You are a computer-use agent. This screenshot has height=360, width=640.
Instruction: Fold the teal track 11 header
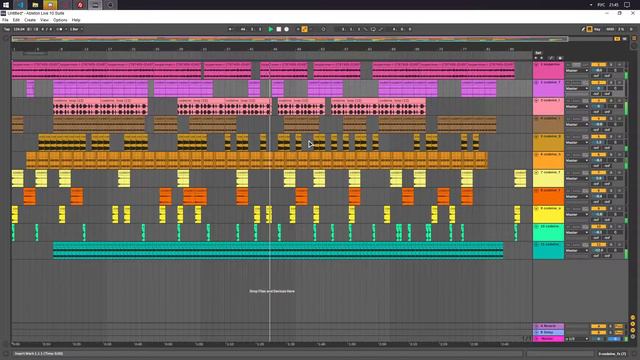coord(536,244)
